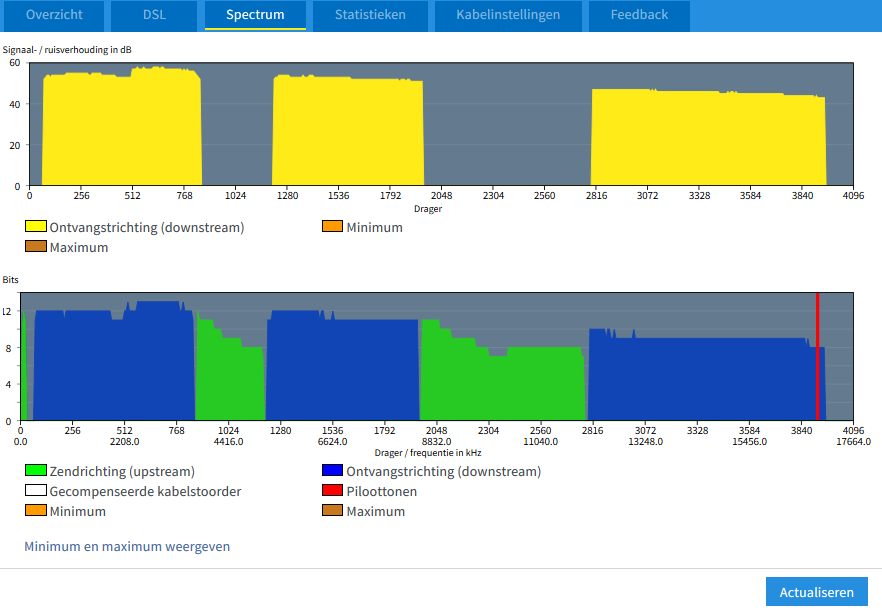Click the 'Minimum en maximum weergeven' link
The image size is (882, 613).
click(127, 546)
